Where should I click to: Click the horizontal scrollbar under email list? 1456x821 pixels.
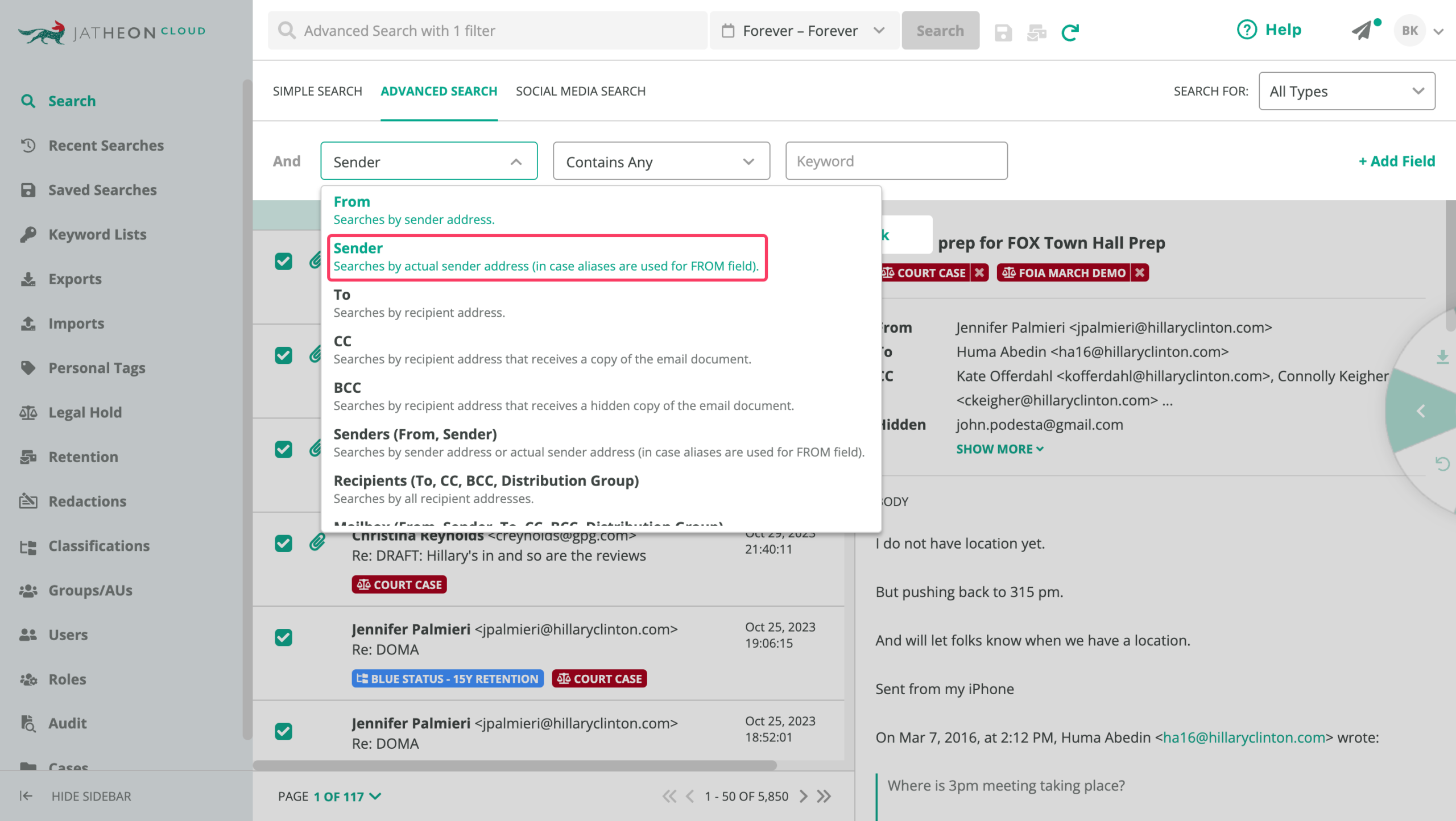(x=515, y=765)
